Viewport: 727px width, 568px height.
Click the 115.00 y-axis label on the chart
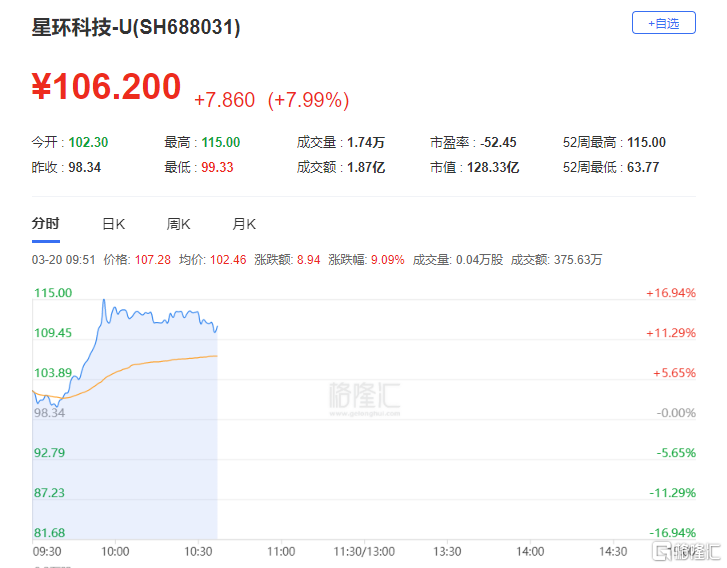click(53, 293)
